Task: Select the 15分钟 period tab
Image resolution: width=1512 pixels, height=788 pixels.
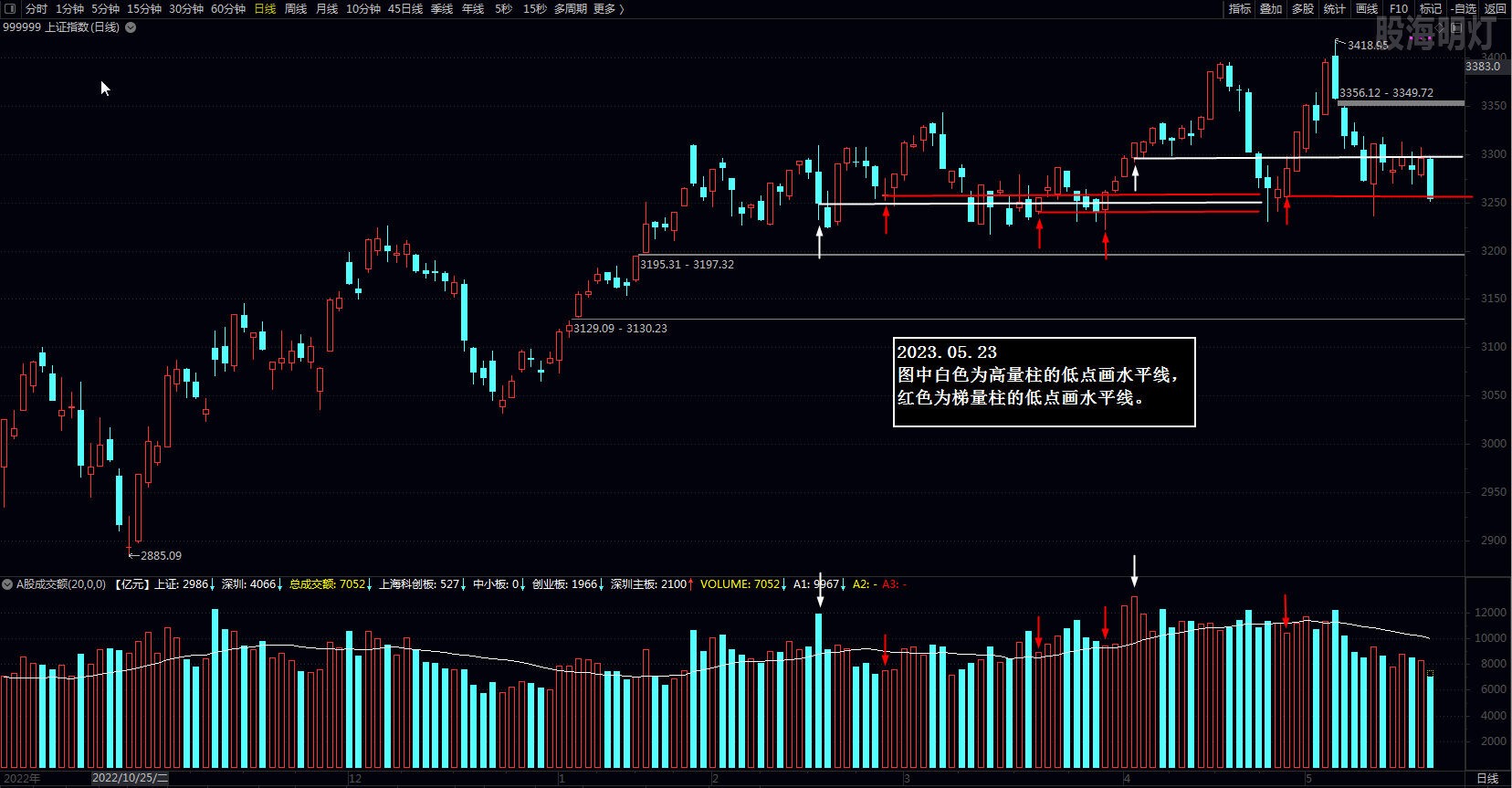Action: pyautogui.click(x=144, y=8)
